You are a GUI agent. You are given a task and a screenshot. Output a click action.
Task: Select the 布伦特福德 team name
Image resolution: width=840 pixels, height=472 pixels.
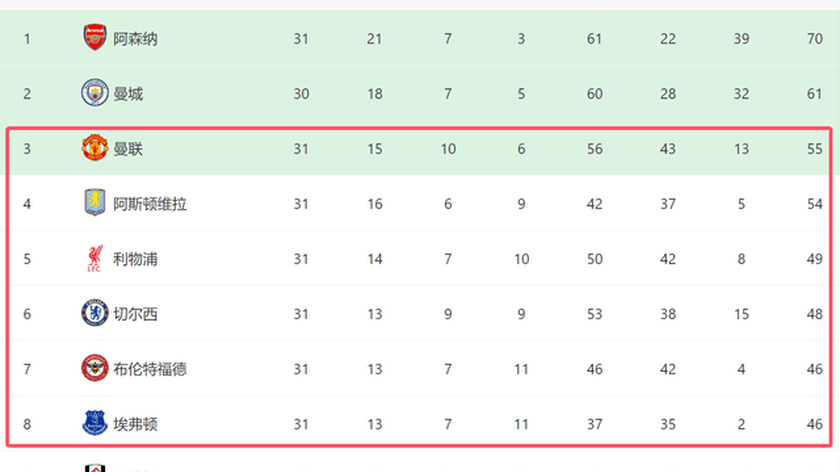pos(150,369)
